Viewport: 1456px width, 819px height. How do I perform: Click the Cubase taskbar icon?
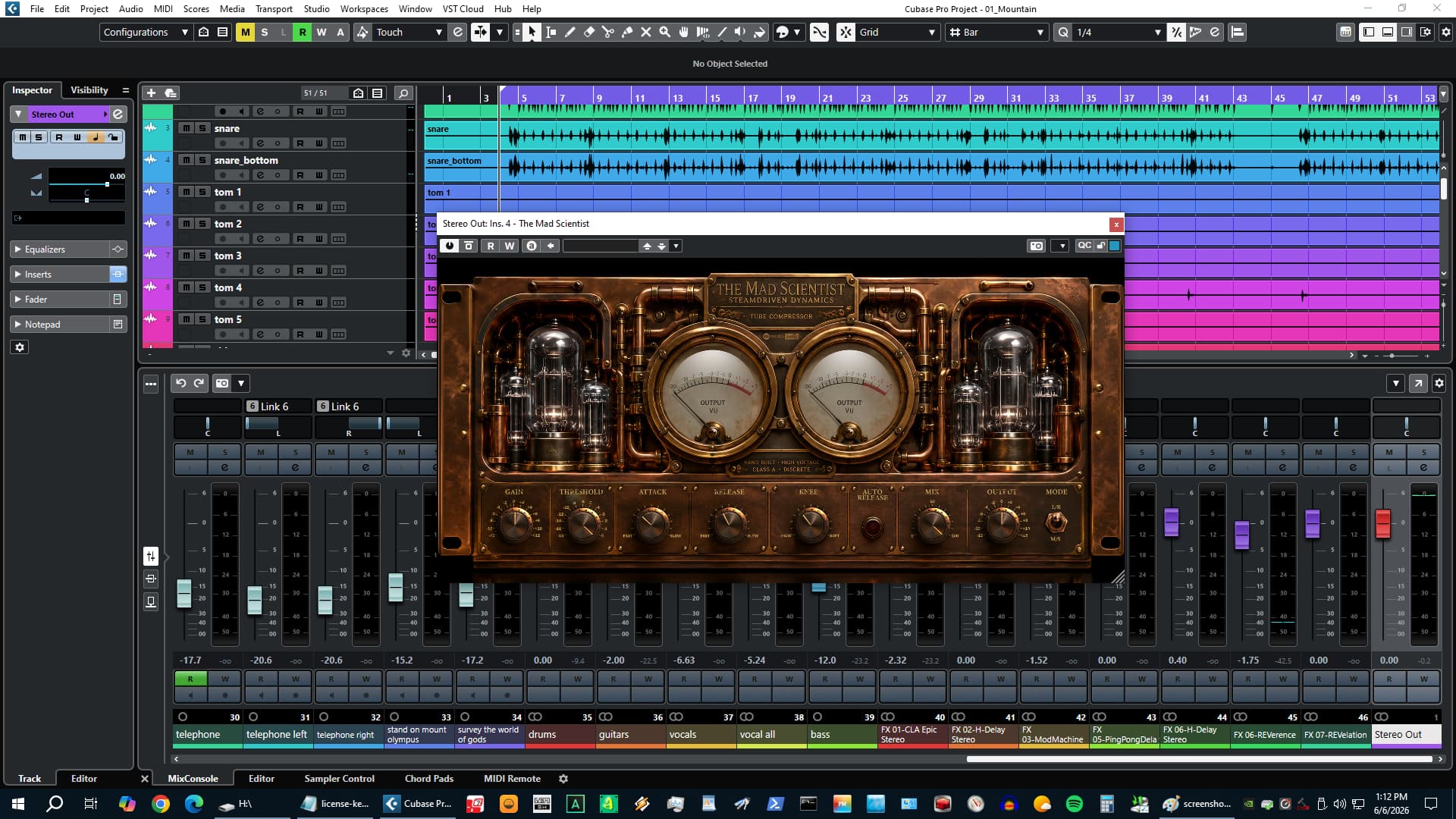pyautogui.click(x=419, y=804)
